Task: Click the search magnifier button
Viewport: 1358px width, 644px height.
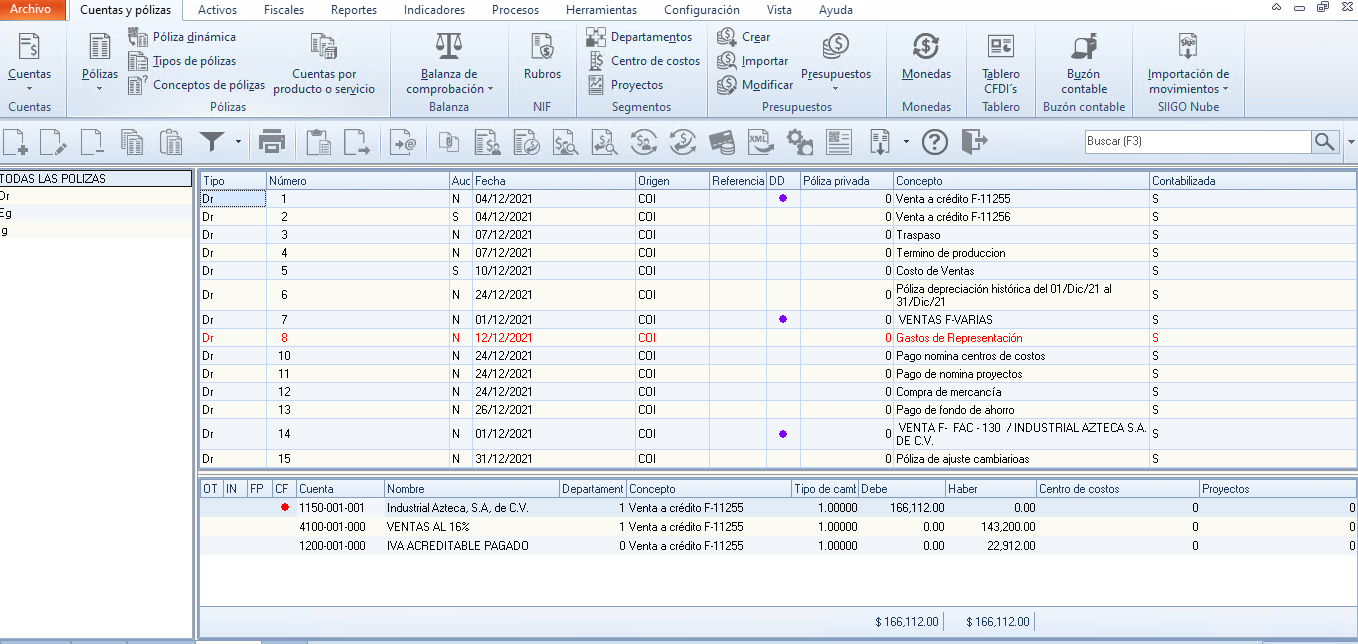Action: point(1326,142)
